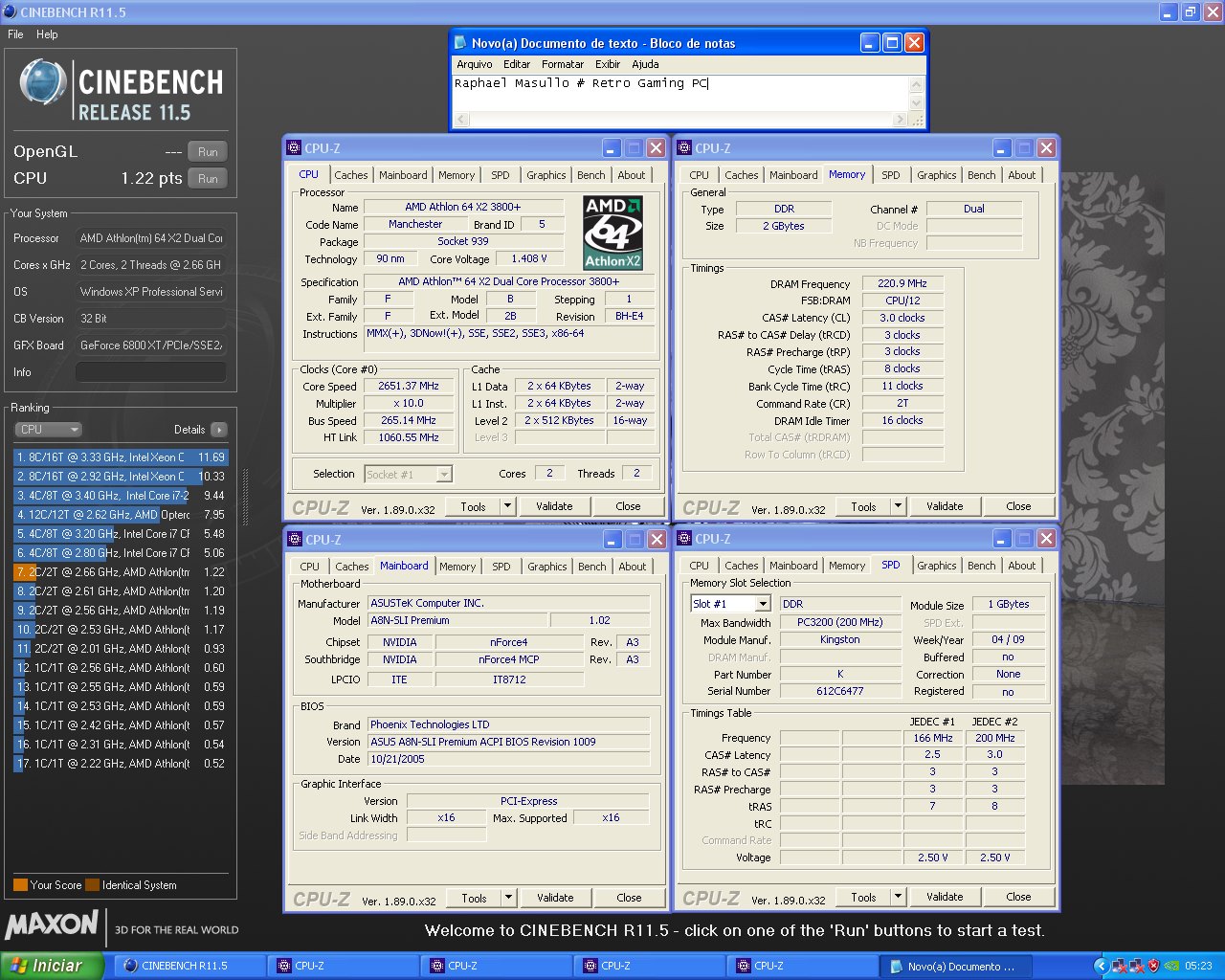The image size is (1225, 980).
Task: Switch to Bench tab in top-left CPU-Z
Action: pyautogui.click(x=591, y=175)
